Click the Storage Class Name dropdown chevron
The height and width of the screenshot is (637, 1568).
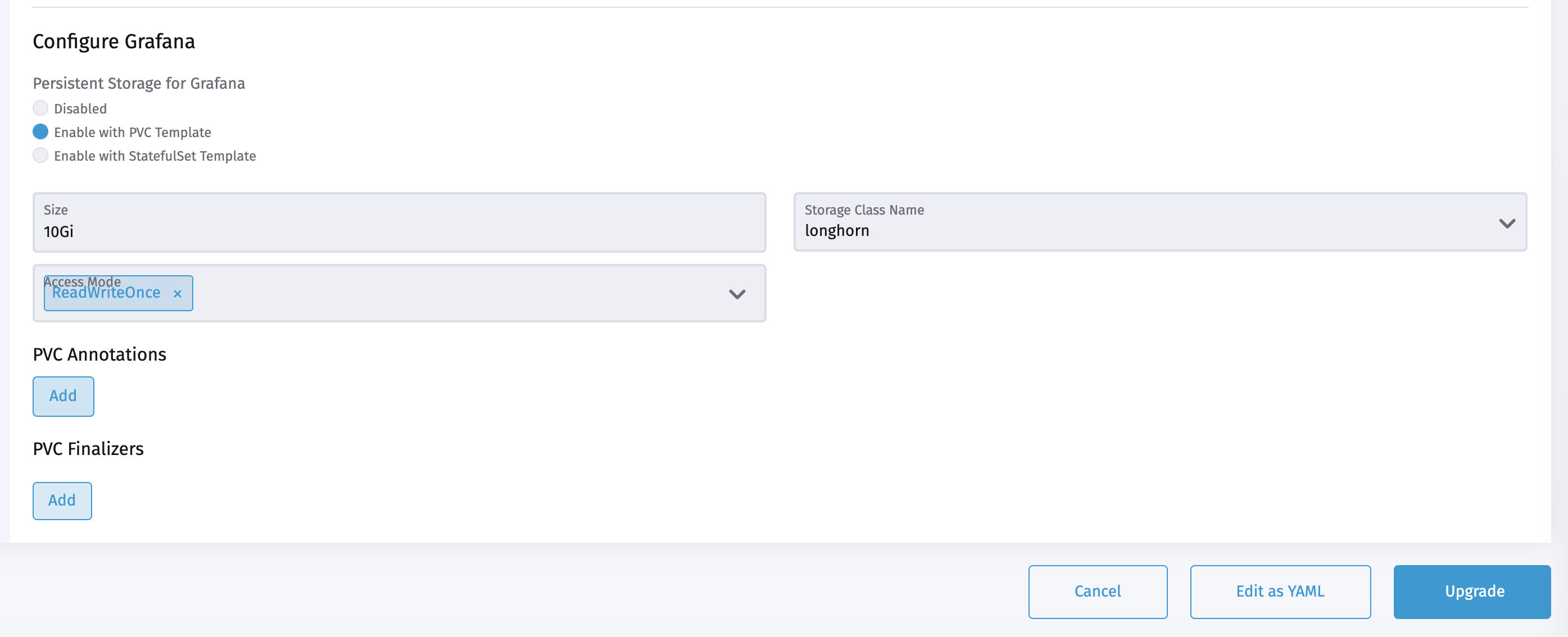(1508, 222)
